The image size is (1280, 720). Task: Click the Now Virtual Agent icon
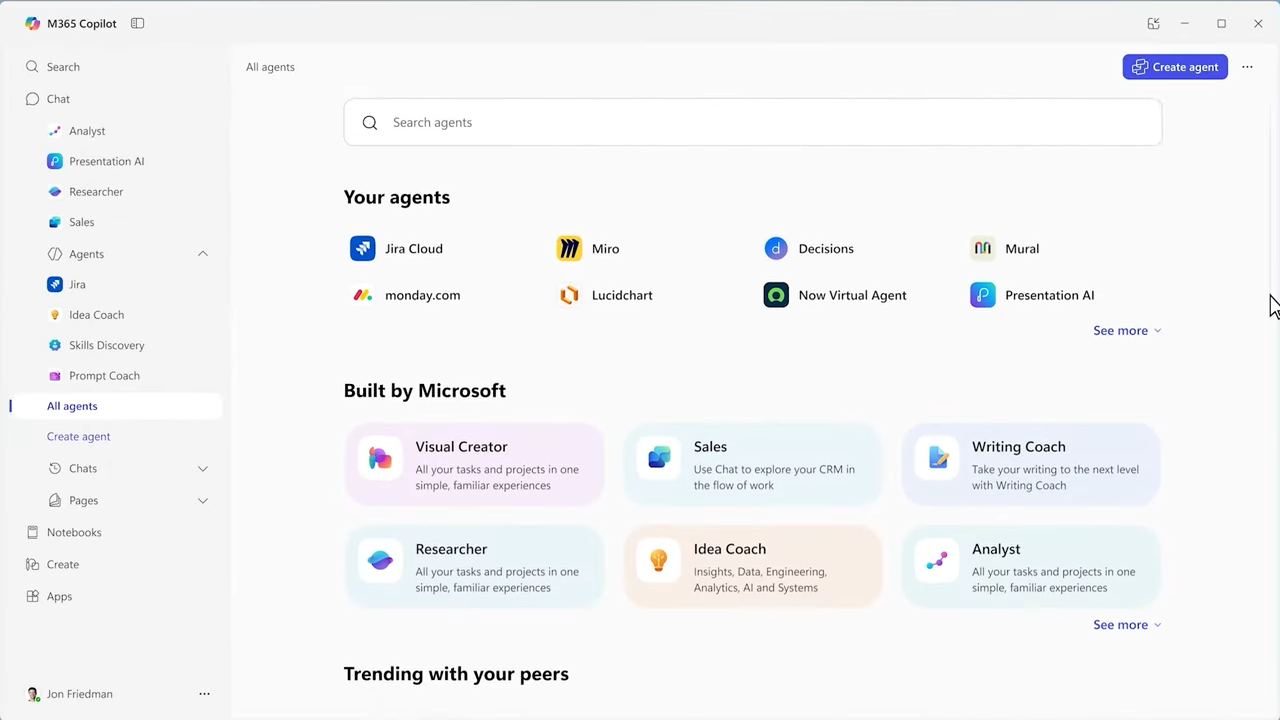[776, 295]
